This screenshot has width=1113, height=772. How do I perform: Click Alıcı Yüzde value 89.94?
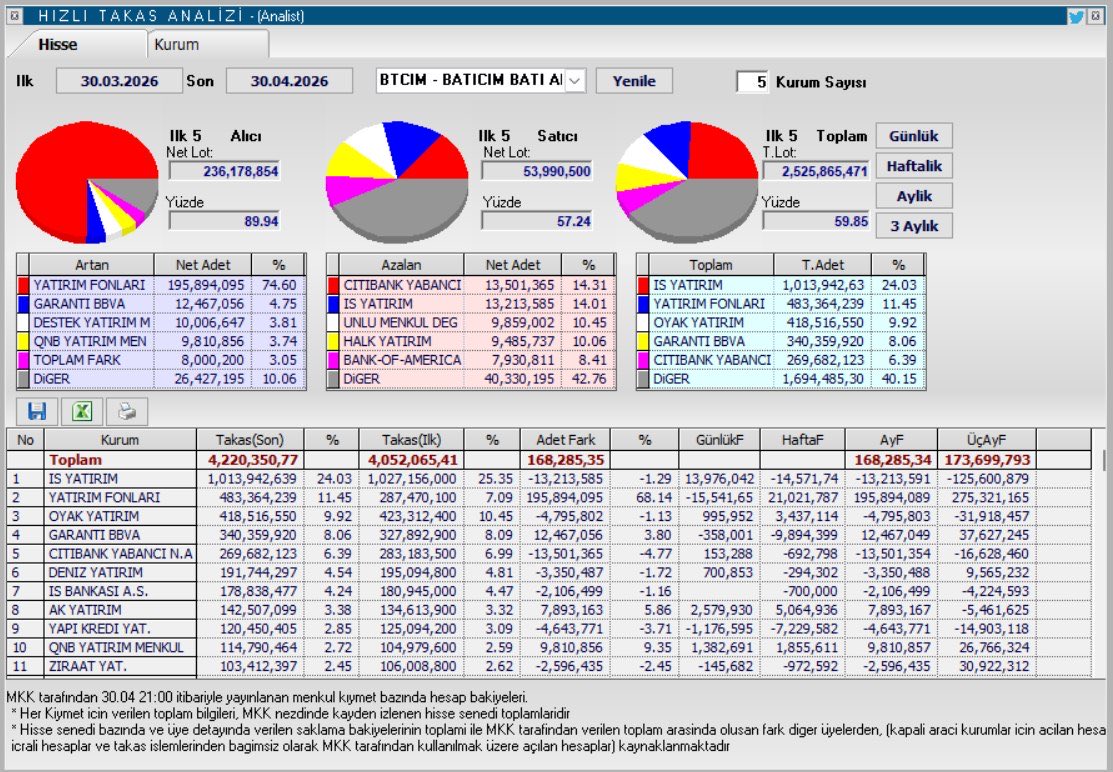pos(224,221)
